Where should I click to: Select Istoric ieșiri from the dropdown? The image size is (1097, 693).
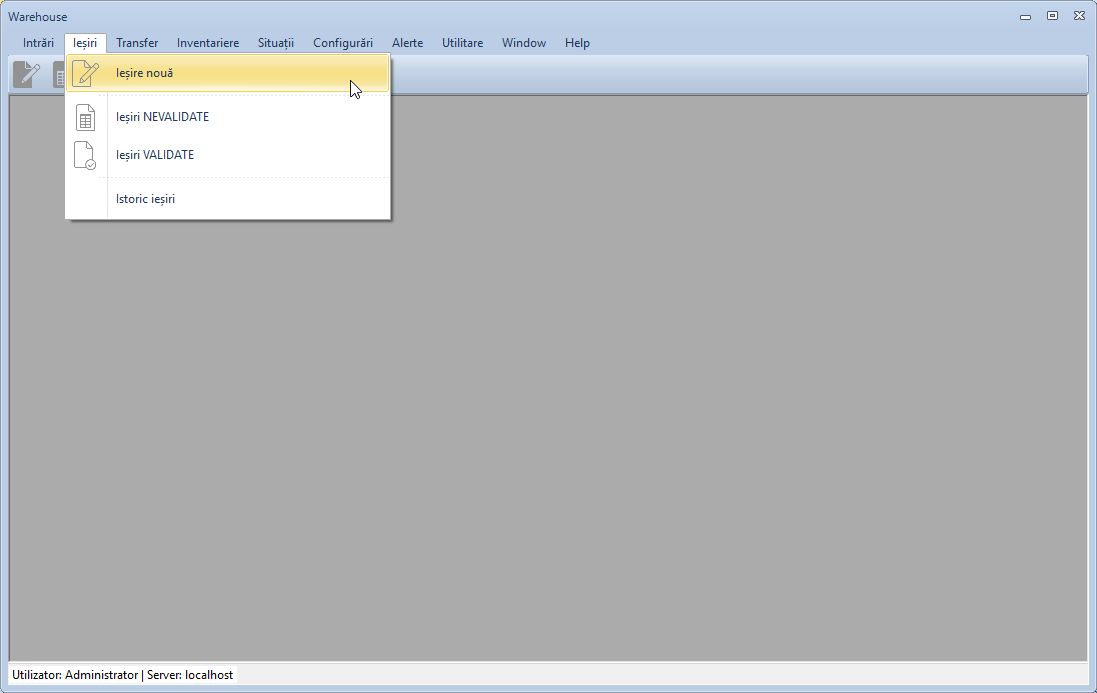tap(146, 199)
